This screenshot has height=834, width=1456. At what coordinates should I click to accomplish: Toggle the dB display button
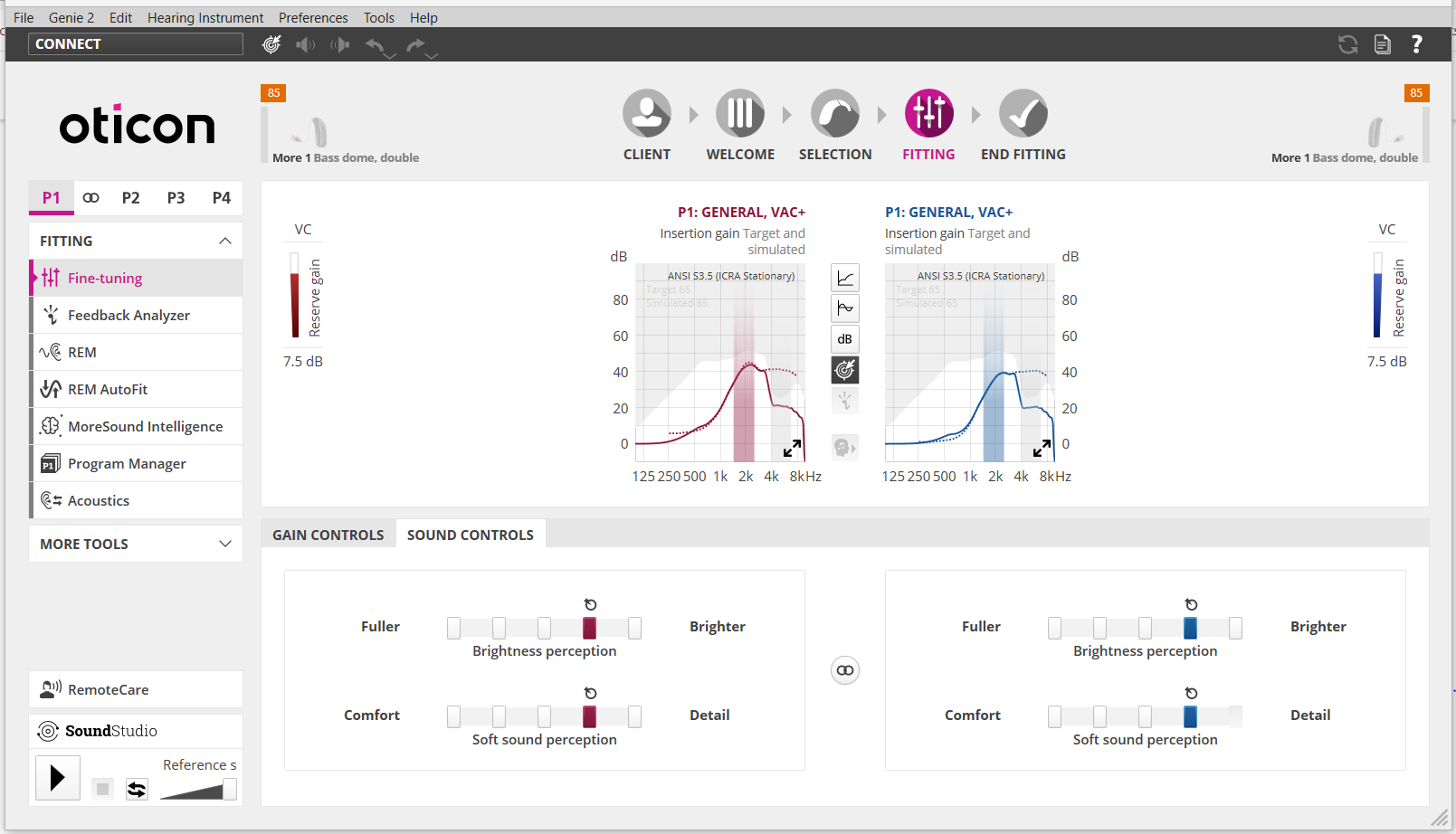click(845, 339)
